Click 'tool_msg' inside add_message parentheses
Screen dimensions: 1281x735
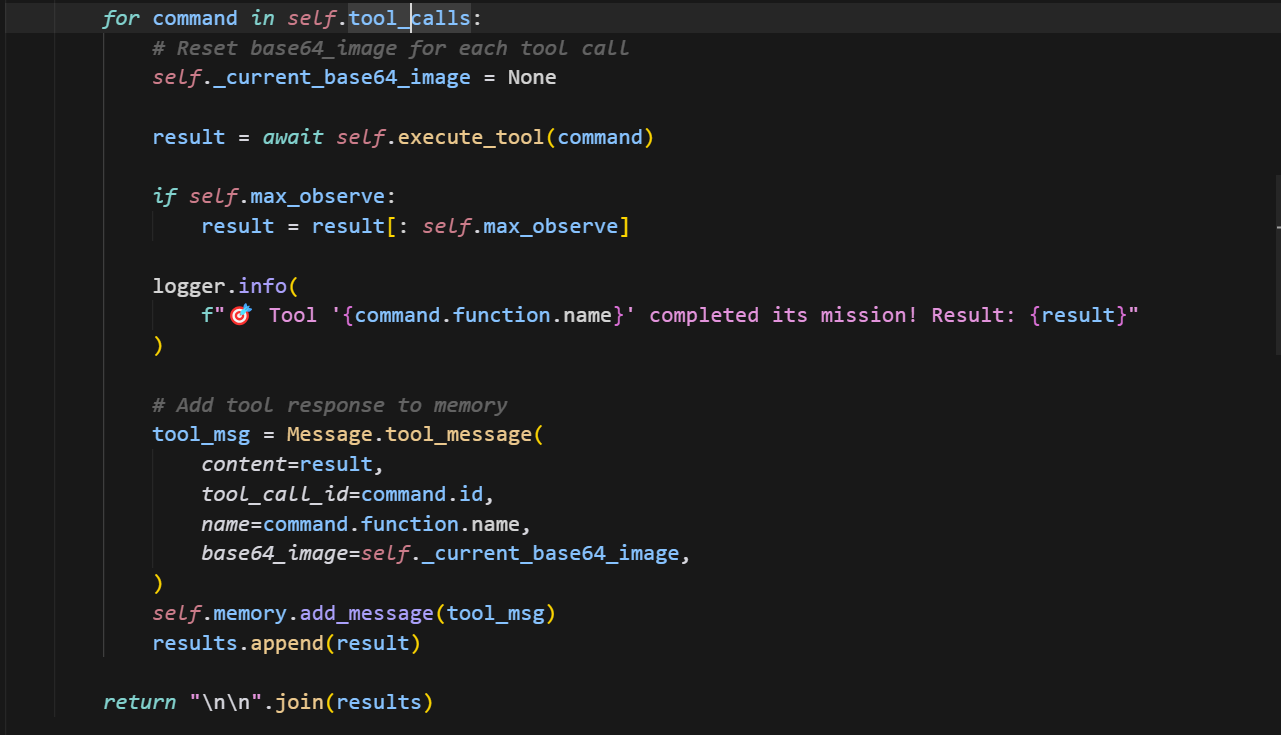(x=495, y=613)
